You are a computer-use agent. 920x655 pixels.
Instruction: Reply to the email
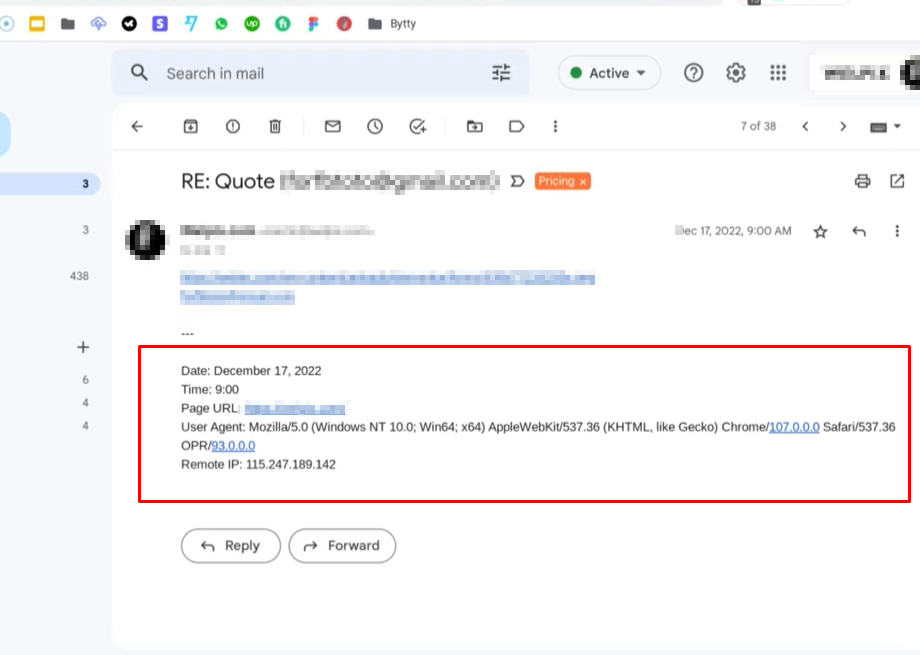click(230, 546)
